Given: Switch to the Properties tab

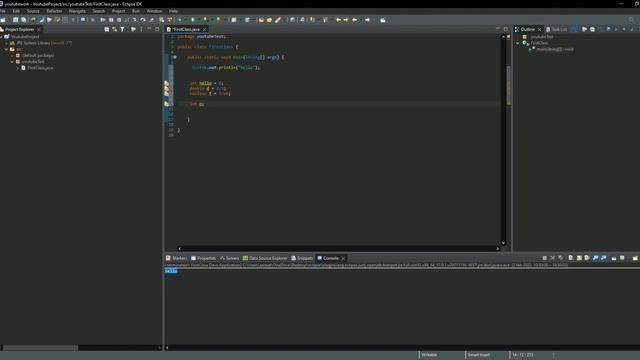Looking at the screenshot, I should pos(203,258).
